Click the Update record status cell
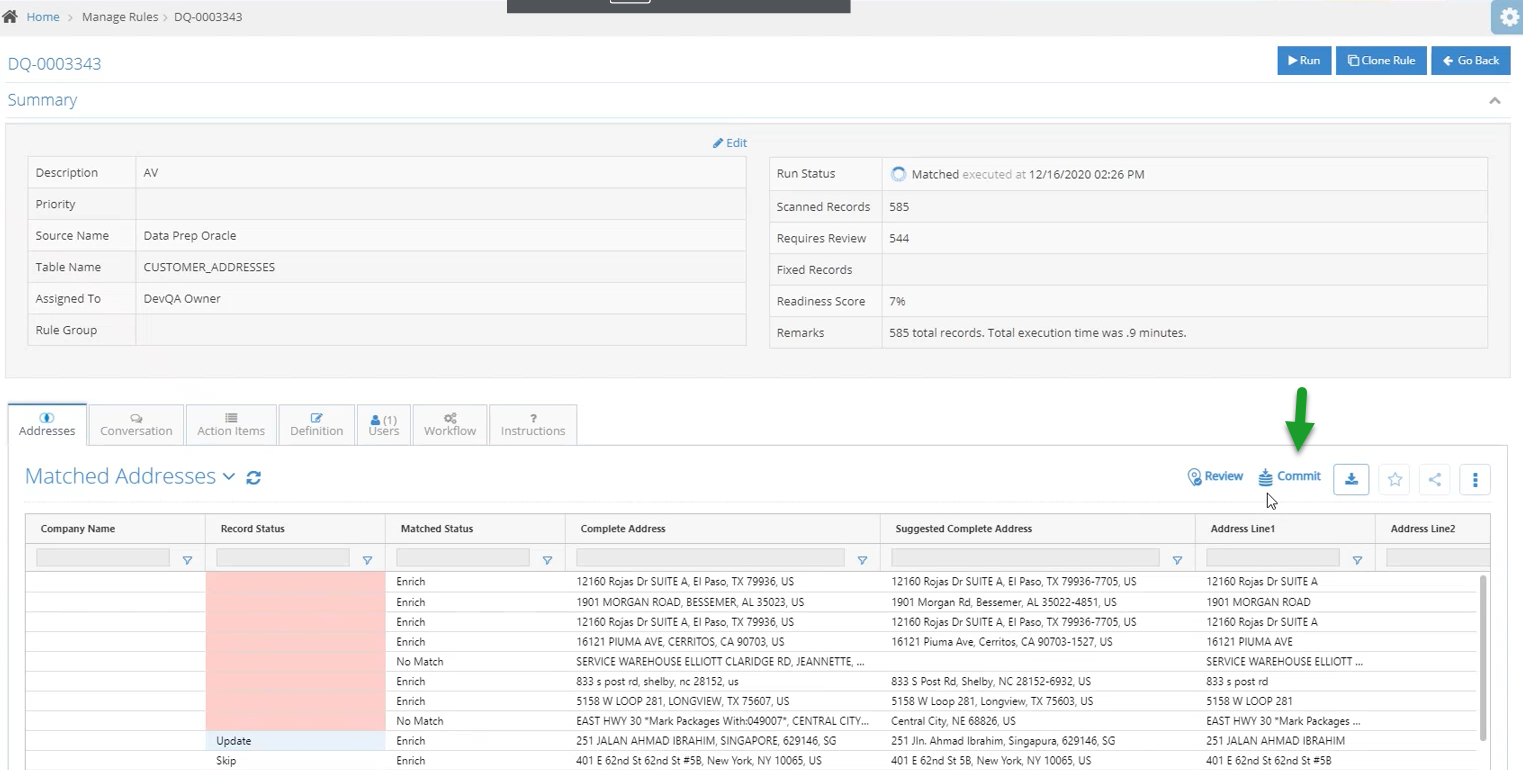The width and height of the screenshot is (1523, 770). pos(295,741)
